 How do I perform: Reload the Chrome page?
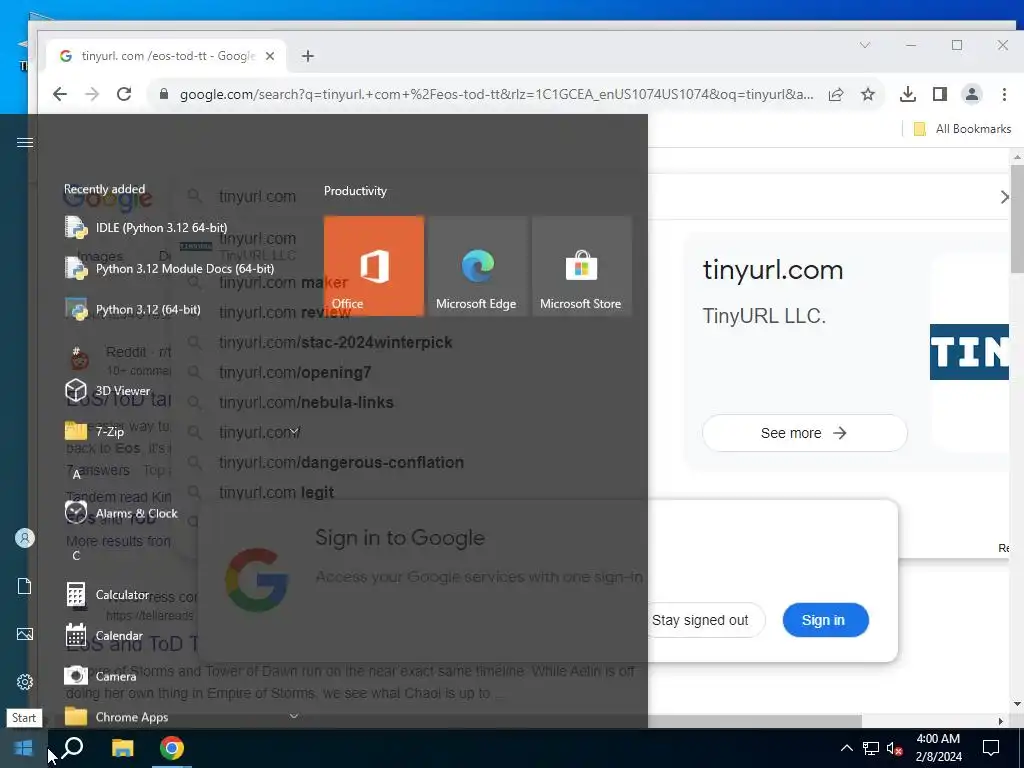(x=124, y=94)
